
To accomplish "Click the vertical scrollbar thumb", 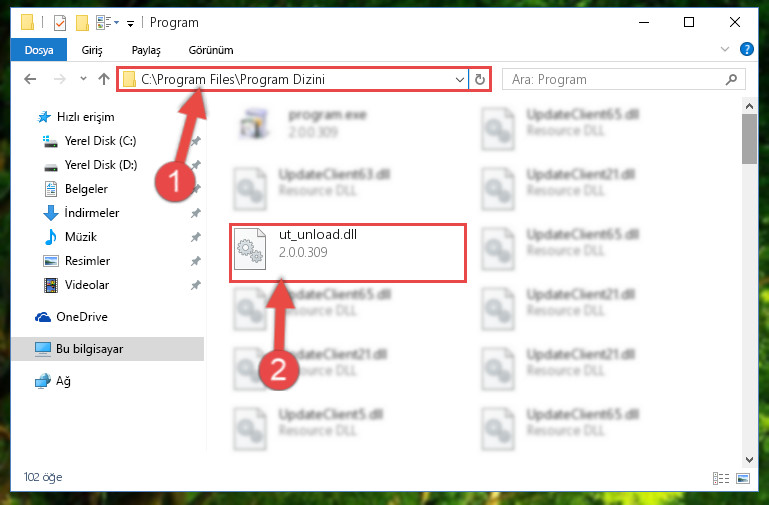I will (749, 139).
